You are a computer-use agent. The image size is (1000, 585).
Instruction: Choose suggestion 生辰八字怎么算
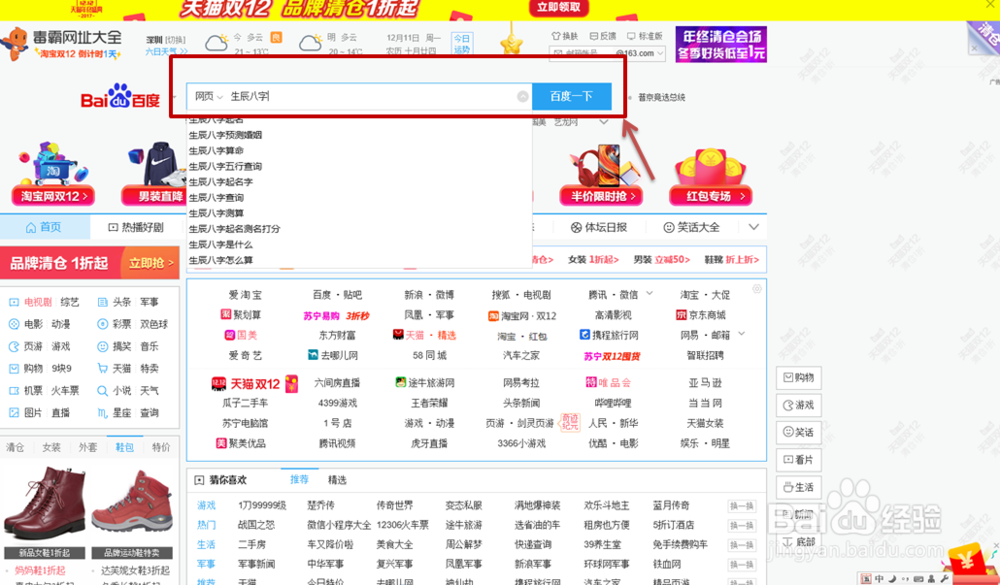pos(221,260)
